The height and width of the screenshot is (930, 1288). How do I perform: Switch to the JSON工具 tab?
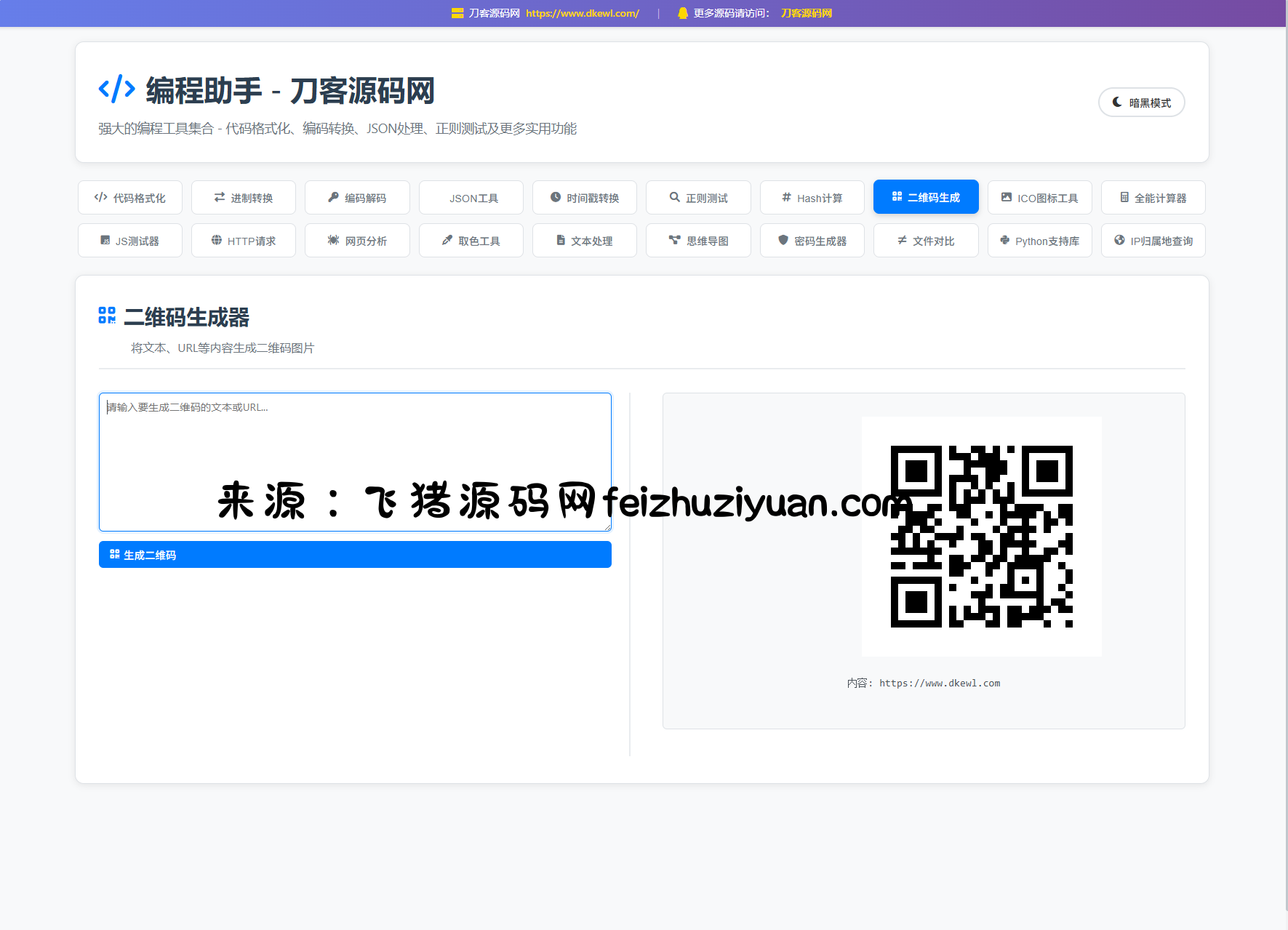[x=471, y=198]
